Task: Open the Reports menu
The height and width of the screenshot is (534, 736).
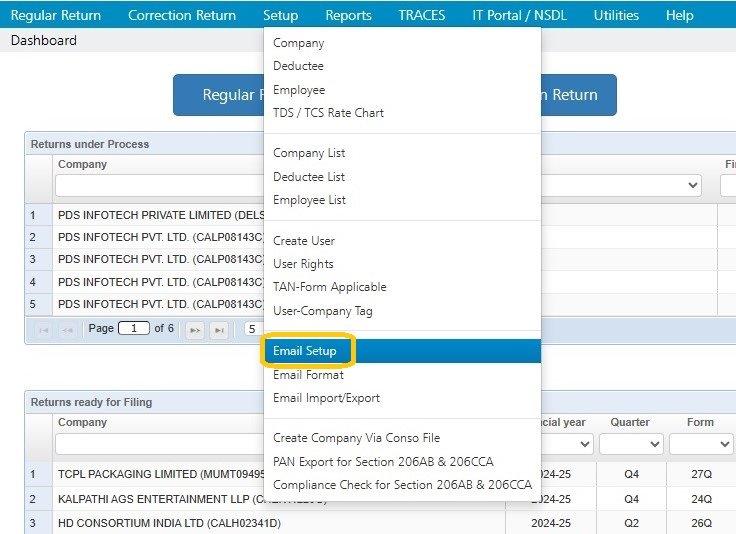Action: pyautogui.click(x=348, y=15)
